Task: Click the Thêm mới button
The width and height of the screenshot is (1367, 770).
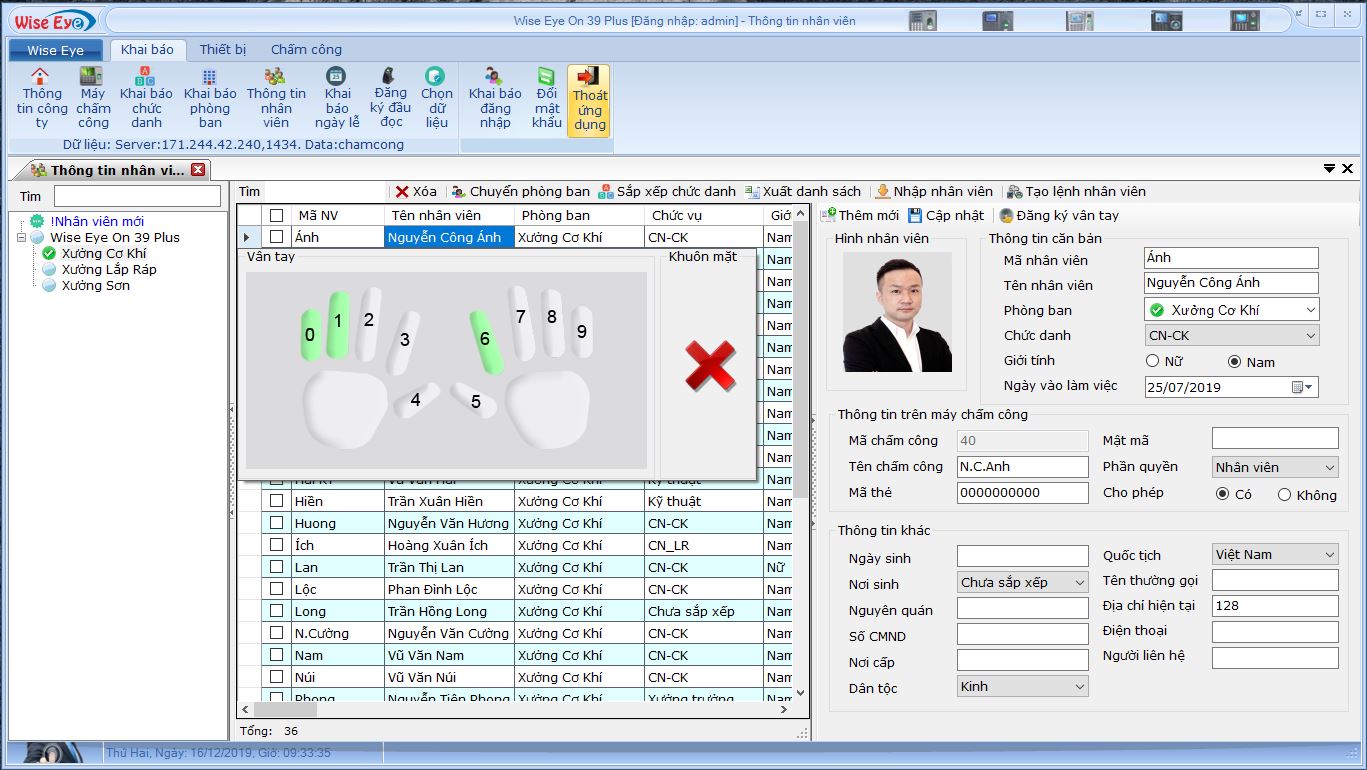Action: (x=859, y=215)
